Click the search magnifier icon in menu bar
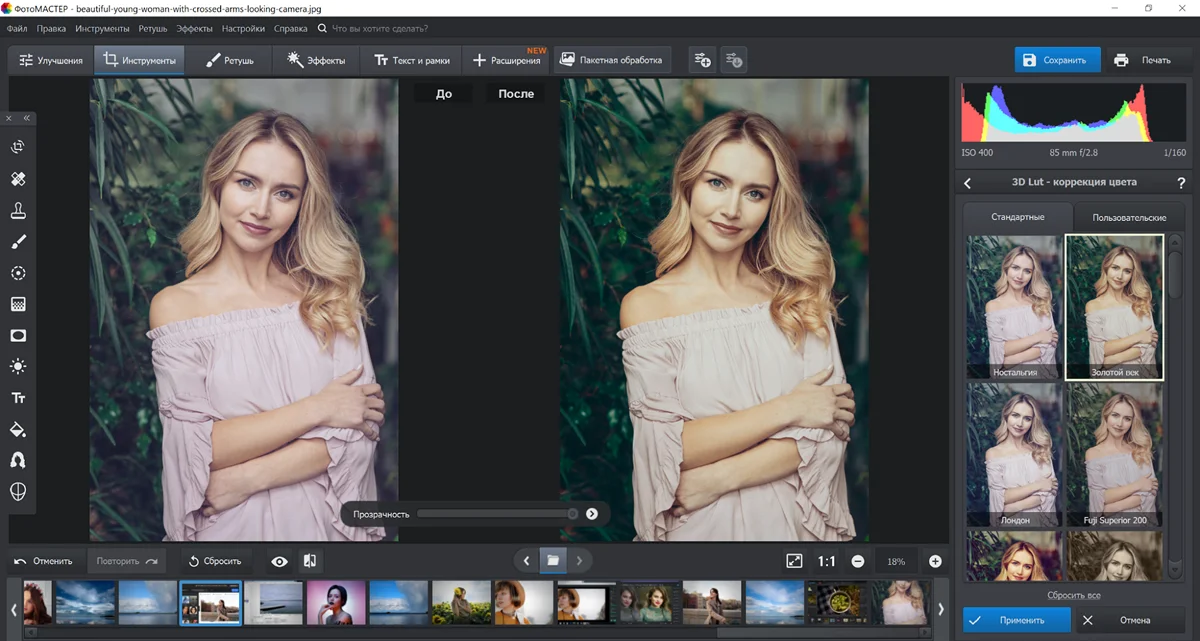 pos(322,29)
